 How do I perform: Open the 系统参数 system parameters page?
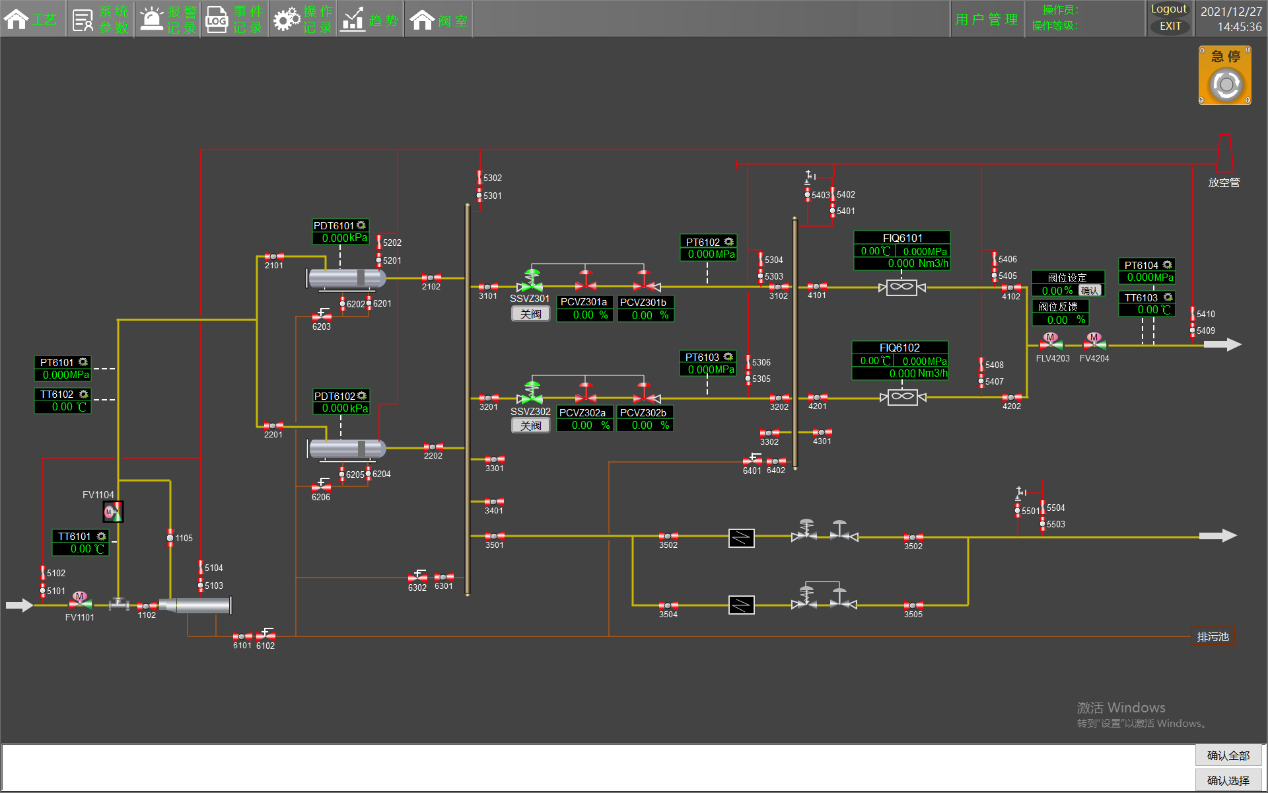tap(100, 18)
